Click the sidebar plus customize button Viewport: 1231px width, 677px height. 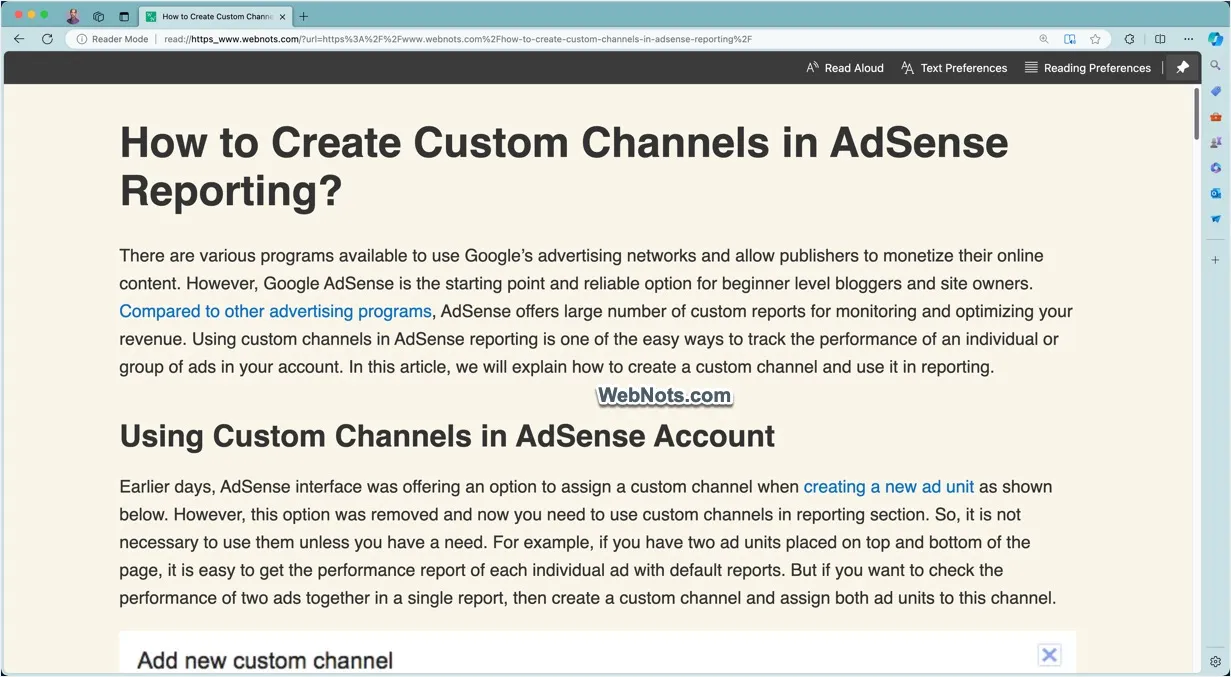1216,260
